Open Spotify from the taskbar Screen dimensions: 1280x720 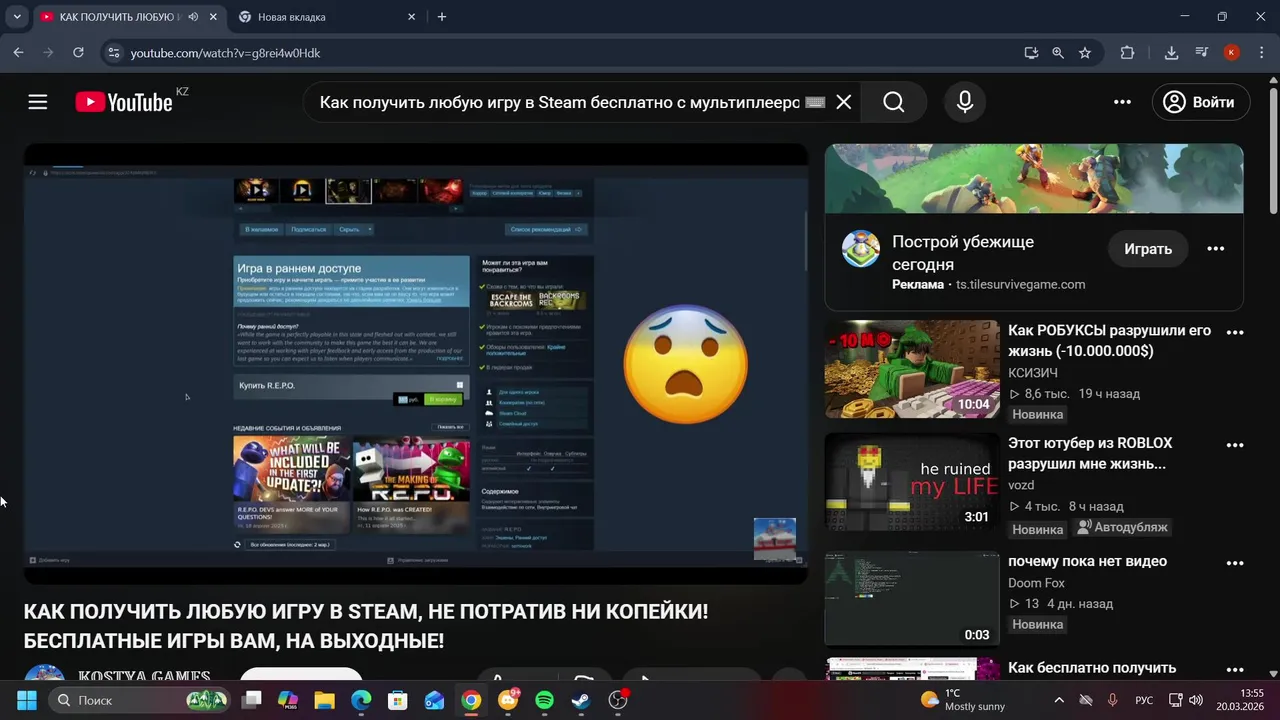[544, 700]
